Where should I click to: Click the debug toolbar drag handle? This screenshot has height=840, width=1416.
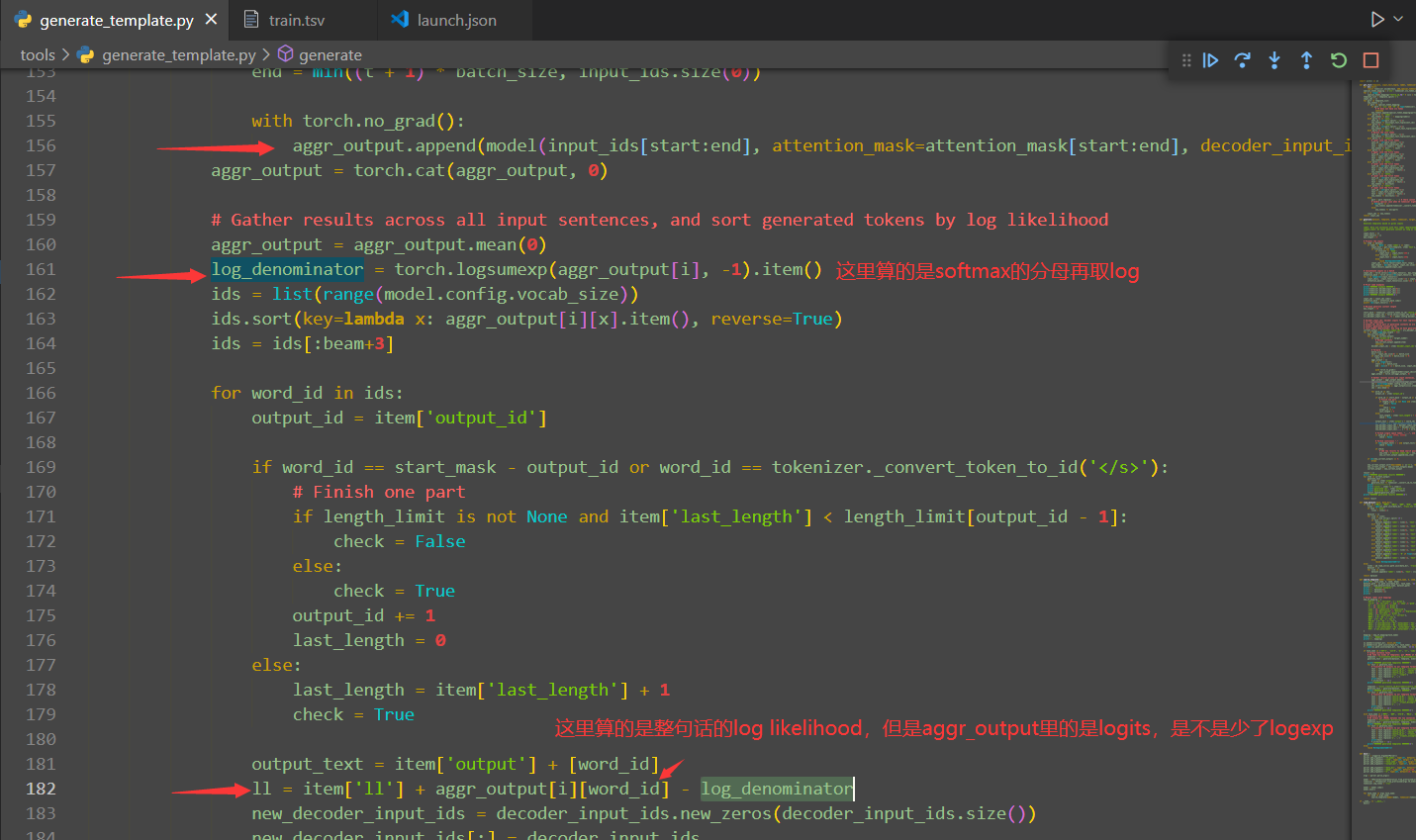tap(1186, 60)
